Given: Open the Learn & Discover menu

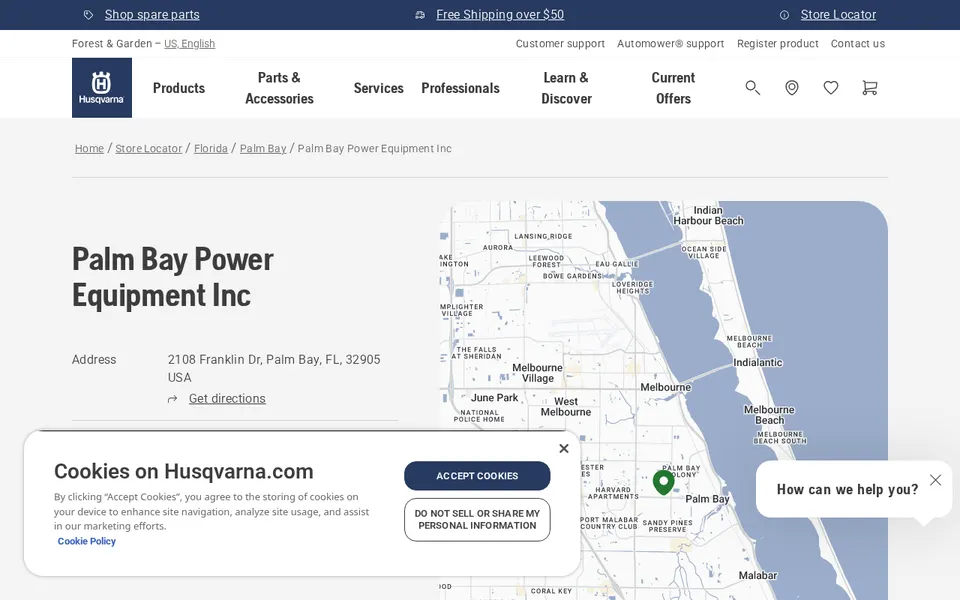Looking at the screenshot, I should point(566,88).
